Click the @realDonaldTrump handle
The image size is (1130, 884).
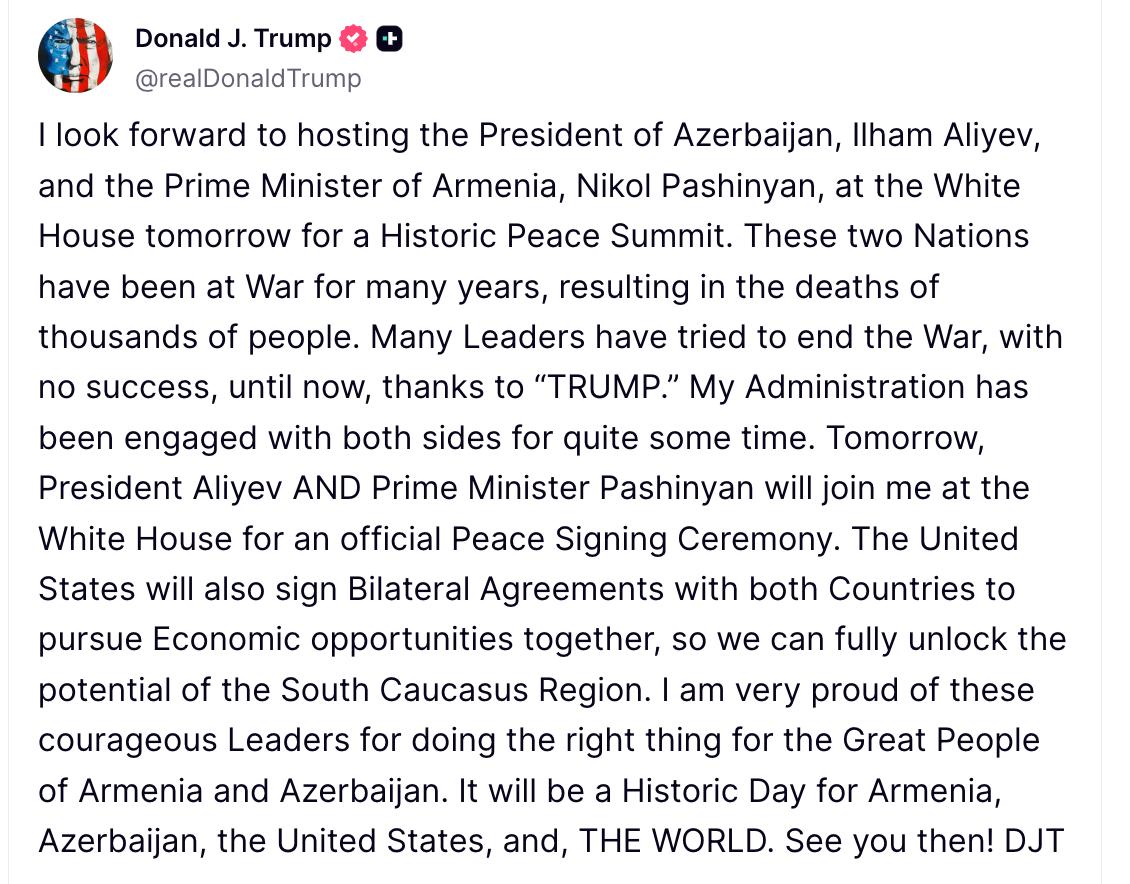click(247, 78)
